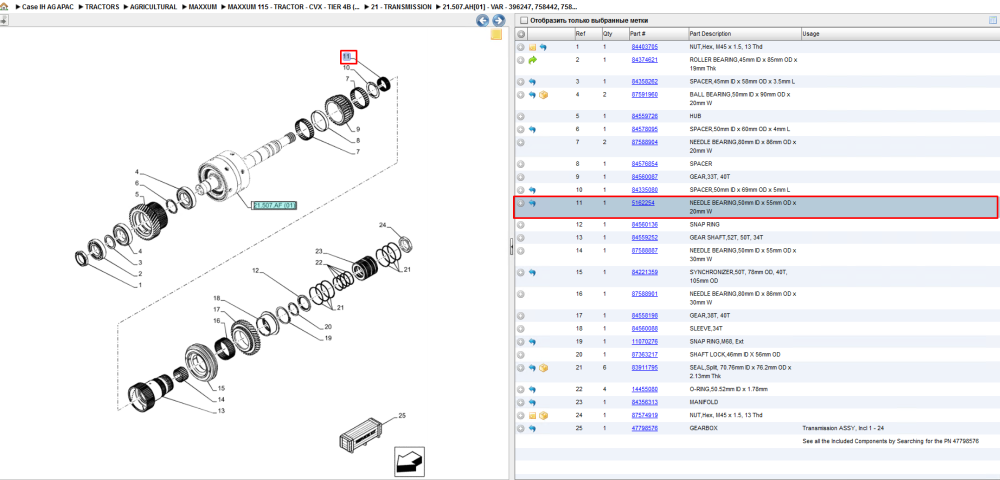Click the large arrow icon below the diagram
1000x480 pixels.
tap(408, 461)
